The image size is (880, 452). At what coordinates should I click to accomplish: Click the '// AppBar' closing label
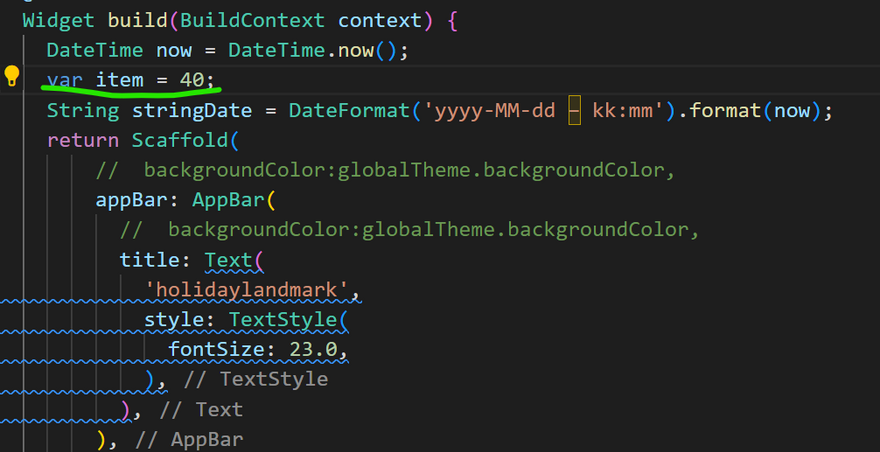point(189,440)
